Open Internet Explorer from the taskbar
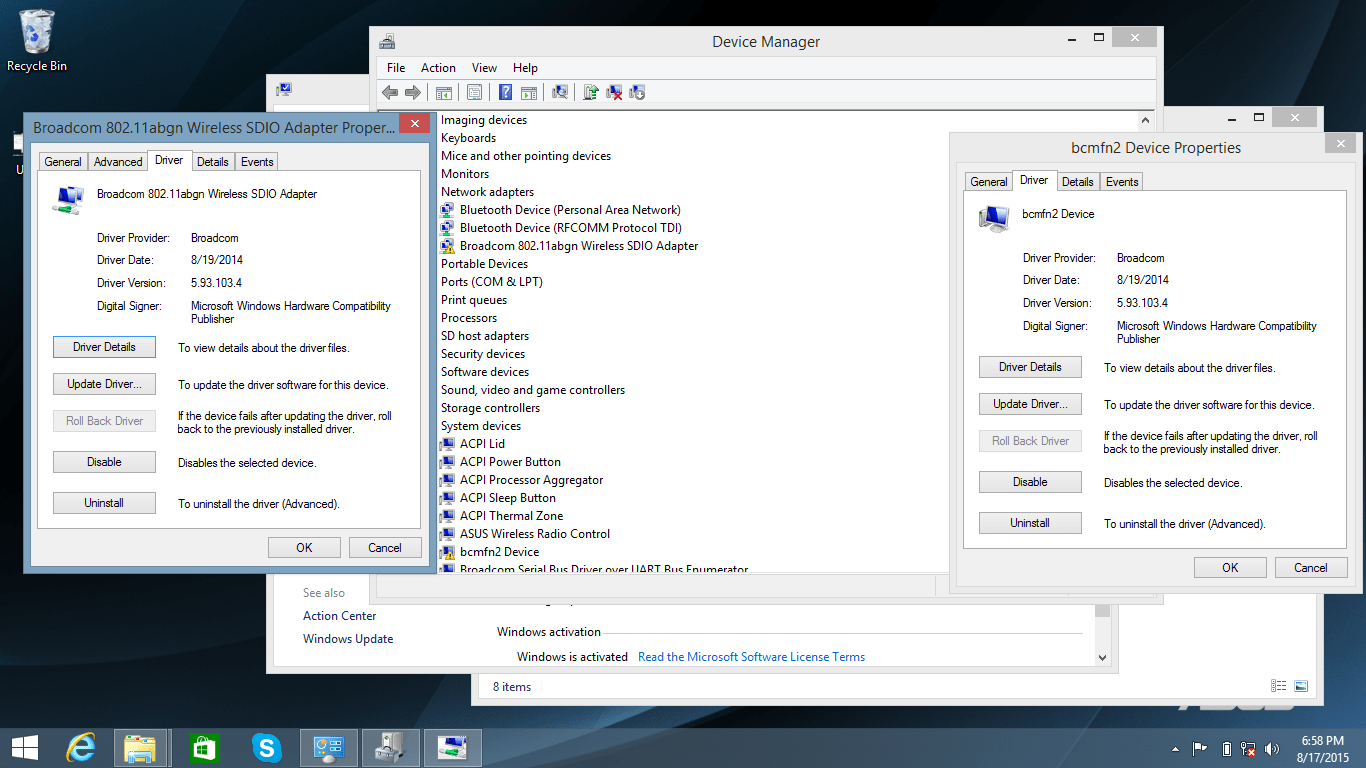This screenshot has height=768, width=1366. pos(80,747)
